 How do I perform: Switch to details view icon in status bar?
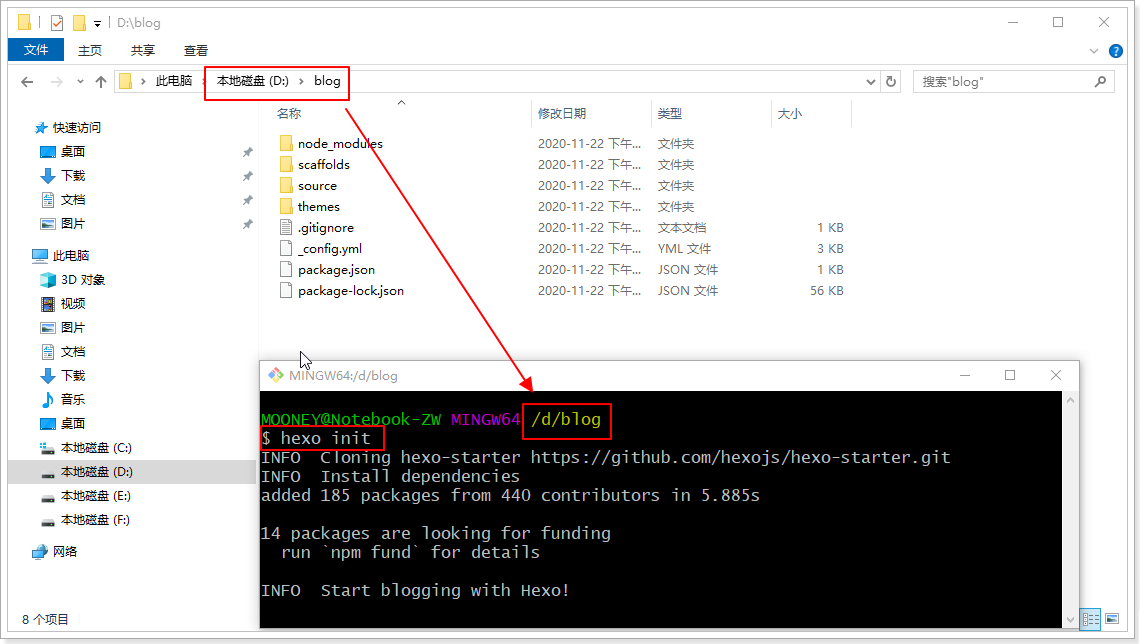1091,619
